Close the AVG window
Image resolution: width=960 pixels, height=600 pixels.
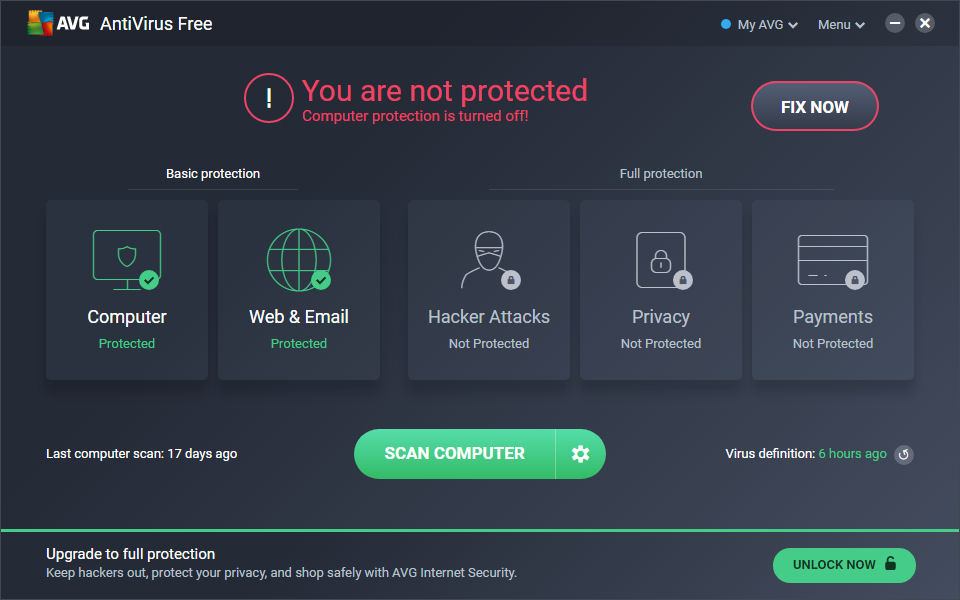click(x=924, y=23)
